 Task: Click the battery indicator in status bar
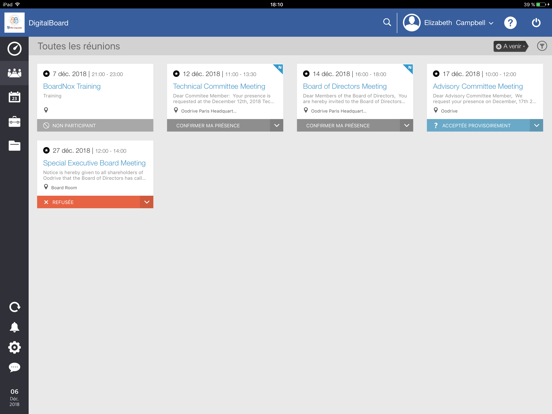541,4
